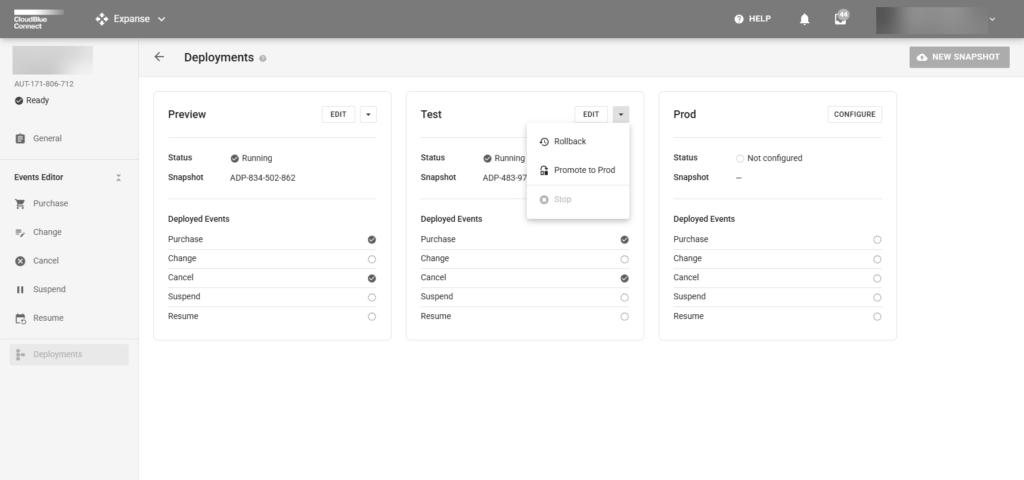The image size is (1024, 480).
Task: Toggle Preview Change event circle
Action: (372, 259)
